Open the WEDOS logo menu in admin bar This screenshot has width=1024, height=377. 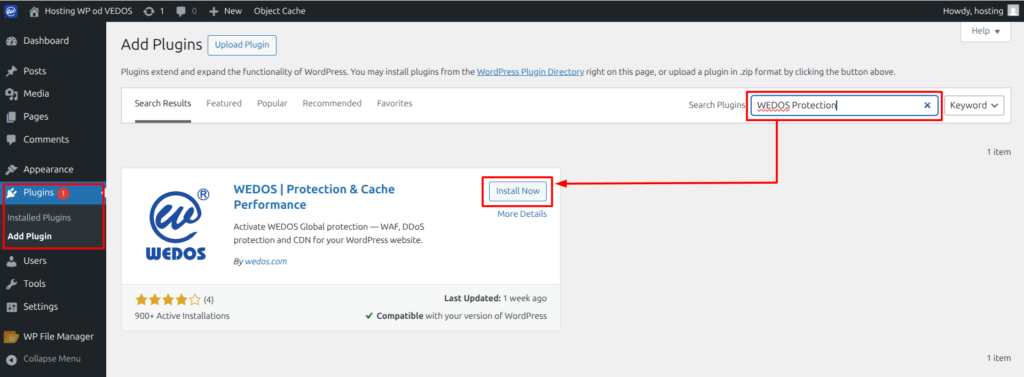coord(11,11)
